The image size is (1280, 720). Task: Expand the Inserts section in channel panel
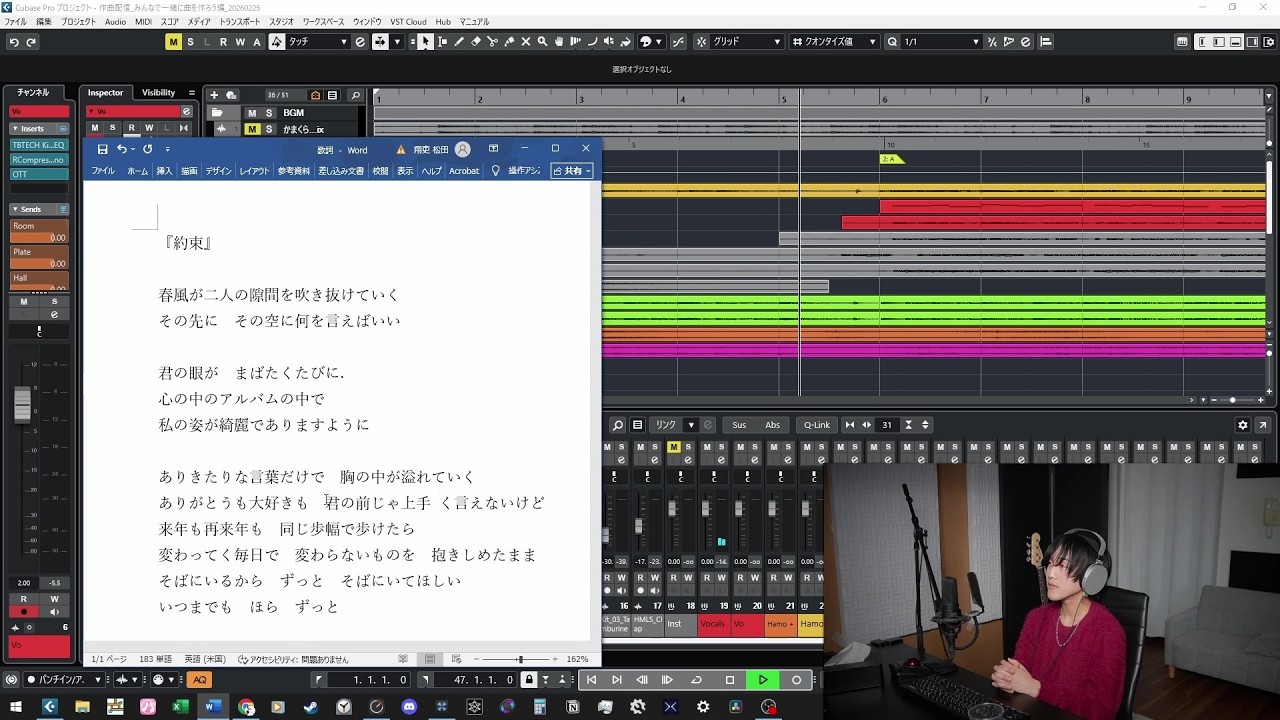coord(33,128)
